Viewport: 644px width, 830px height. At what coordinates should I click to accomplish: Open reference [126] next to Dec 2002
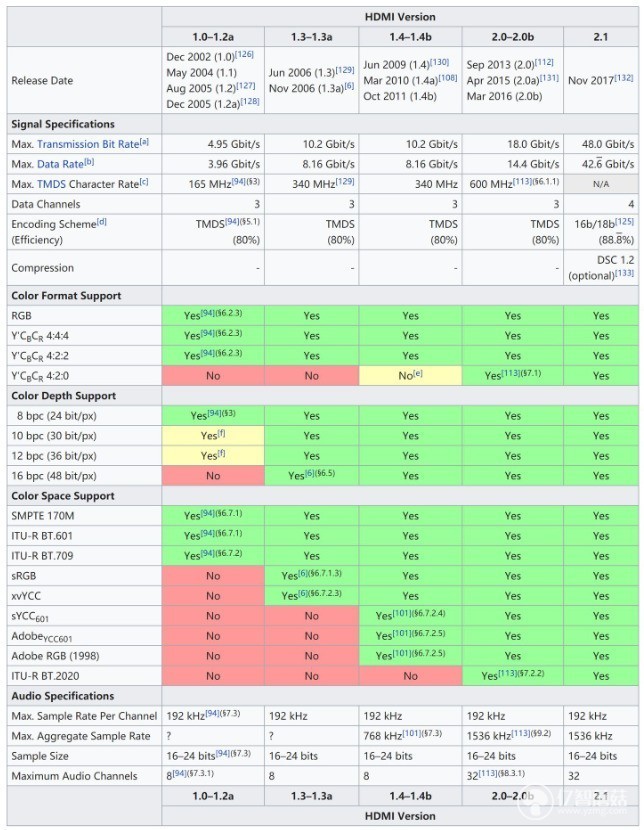[x=244, y=54]
